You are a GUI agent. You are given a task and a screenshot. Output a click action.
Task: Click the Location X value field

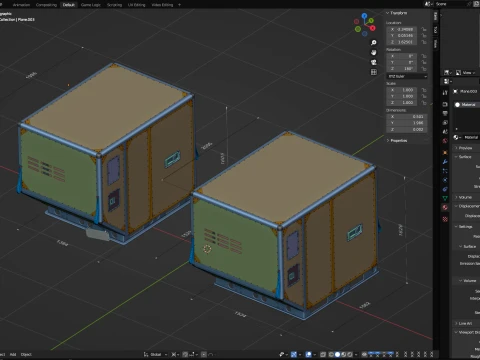click(402, 29)
